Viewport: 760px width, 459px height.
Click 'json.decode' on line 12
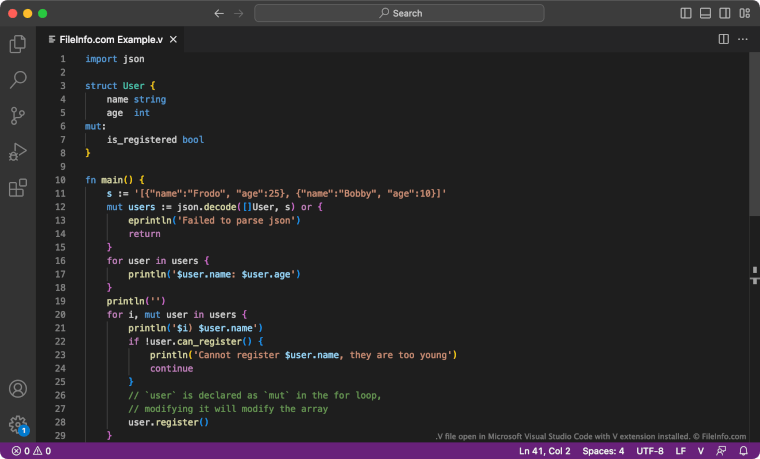click(206, 207)
